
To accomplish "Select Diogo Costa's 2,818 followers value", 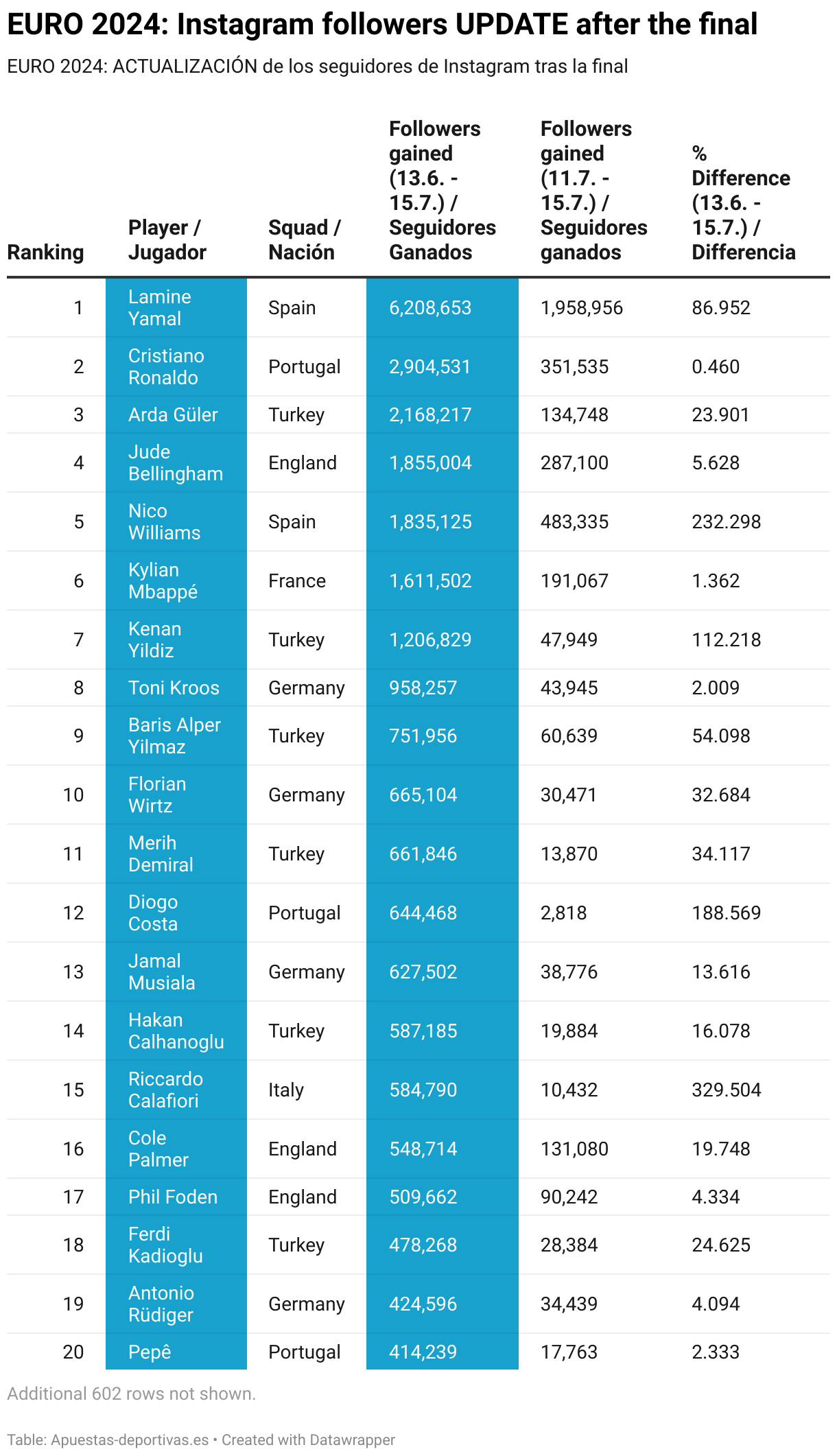I will 563,913.
